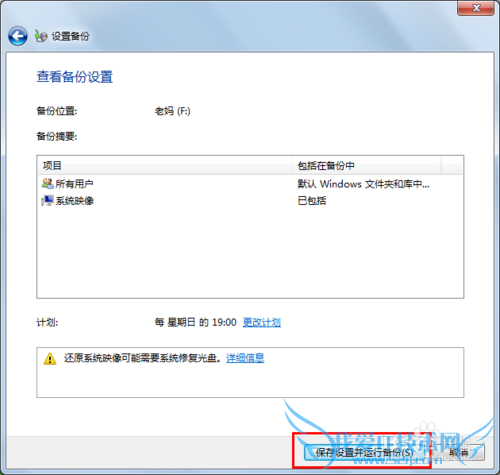Click the 默认 Windows 文件夹和库中... cell

[363, 184]
